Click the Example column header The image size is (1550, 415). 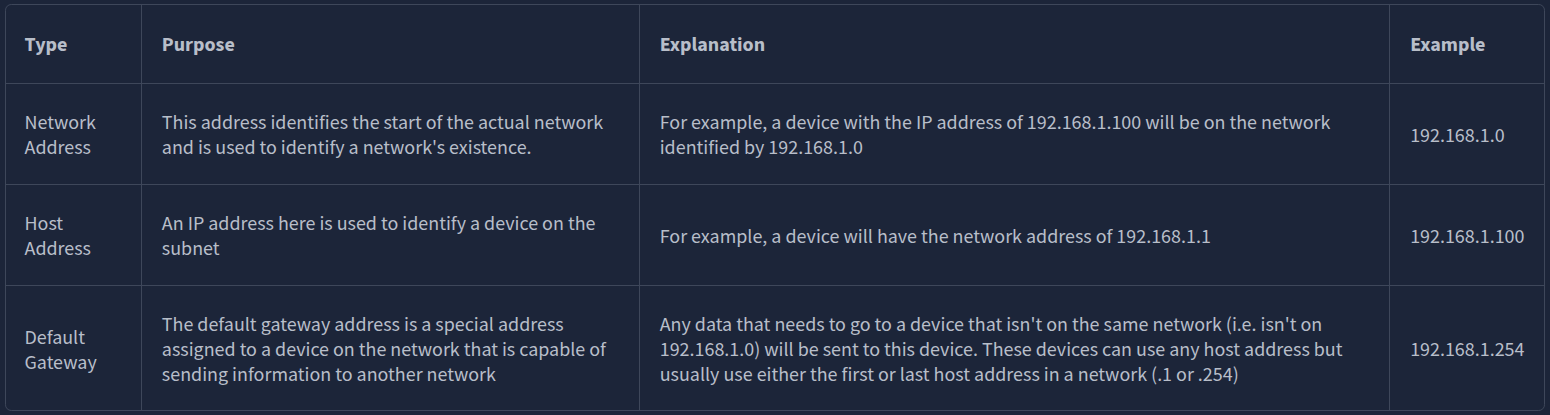pos(1447,45)
